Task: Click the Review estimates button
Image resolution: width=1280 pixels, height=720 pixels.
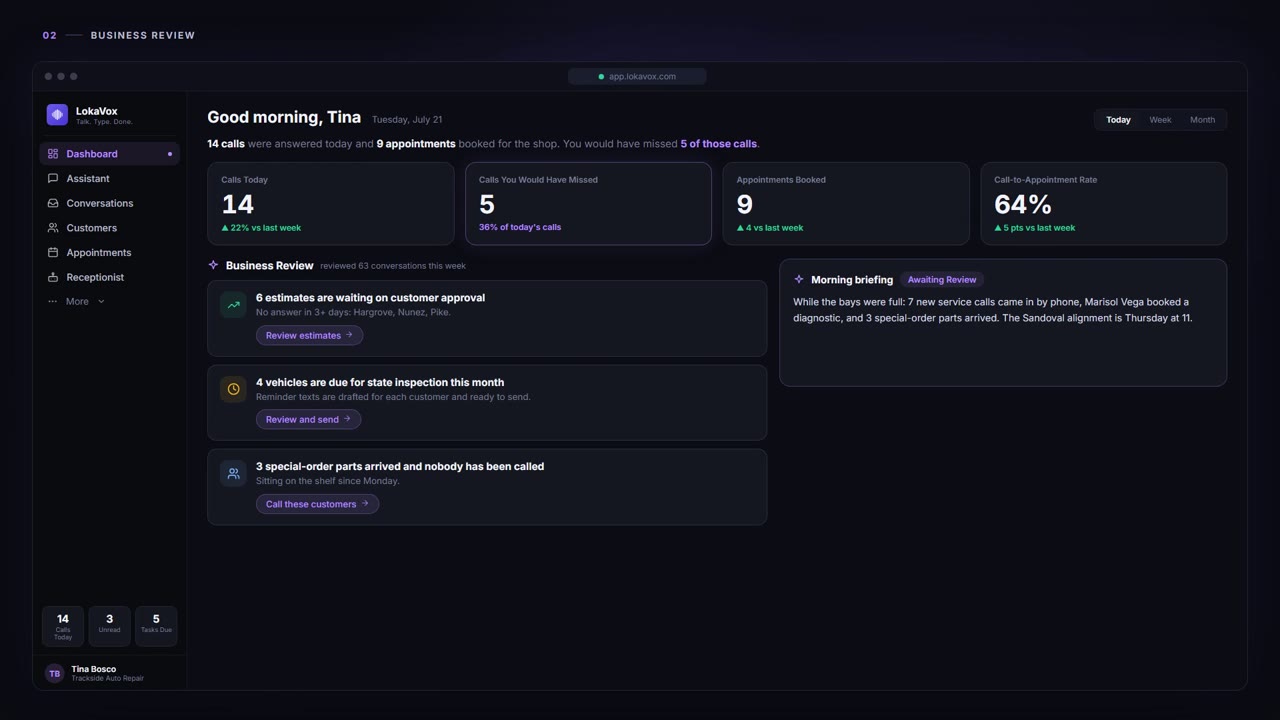Action: pyautogui.click(x=309, y=335)
